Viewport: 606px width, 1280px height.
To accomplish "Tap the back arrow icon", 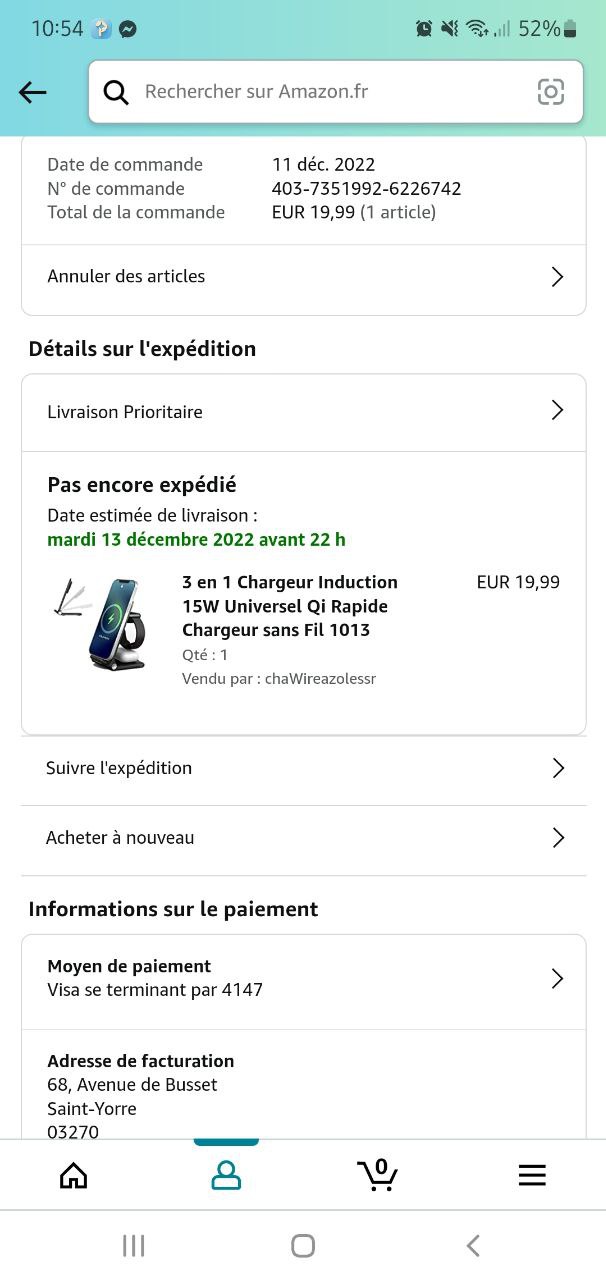I will pyautogui.click(x=33, y=93).
